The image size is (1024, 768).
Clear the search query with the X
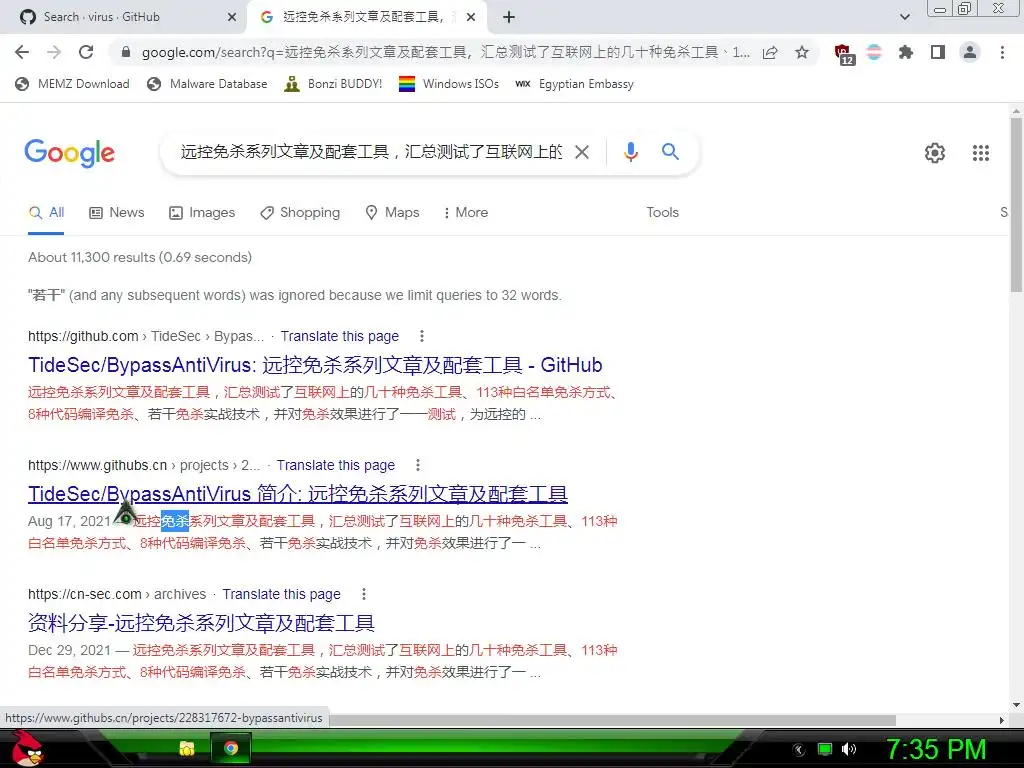582,152
